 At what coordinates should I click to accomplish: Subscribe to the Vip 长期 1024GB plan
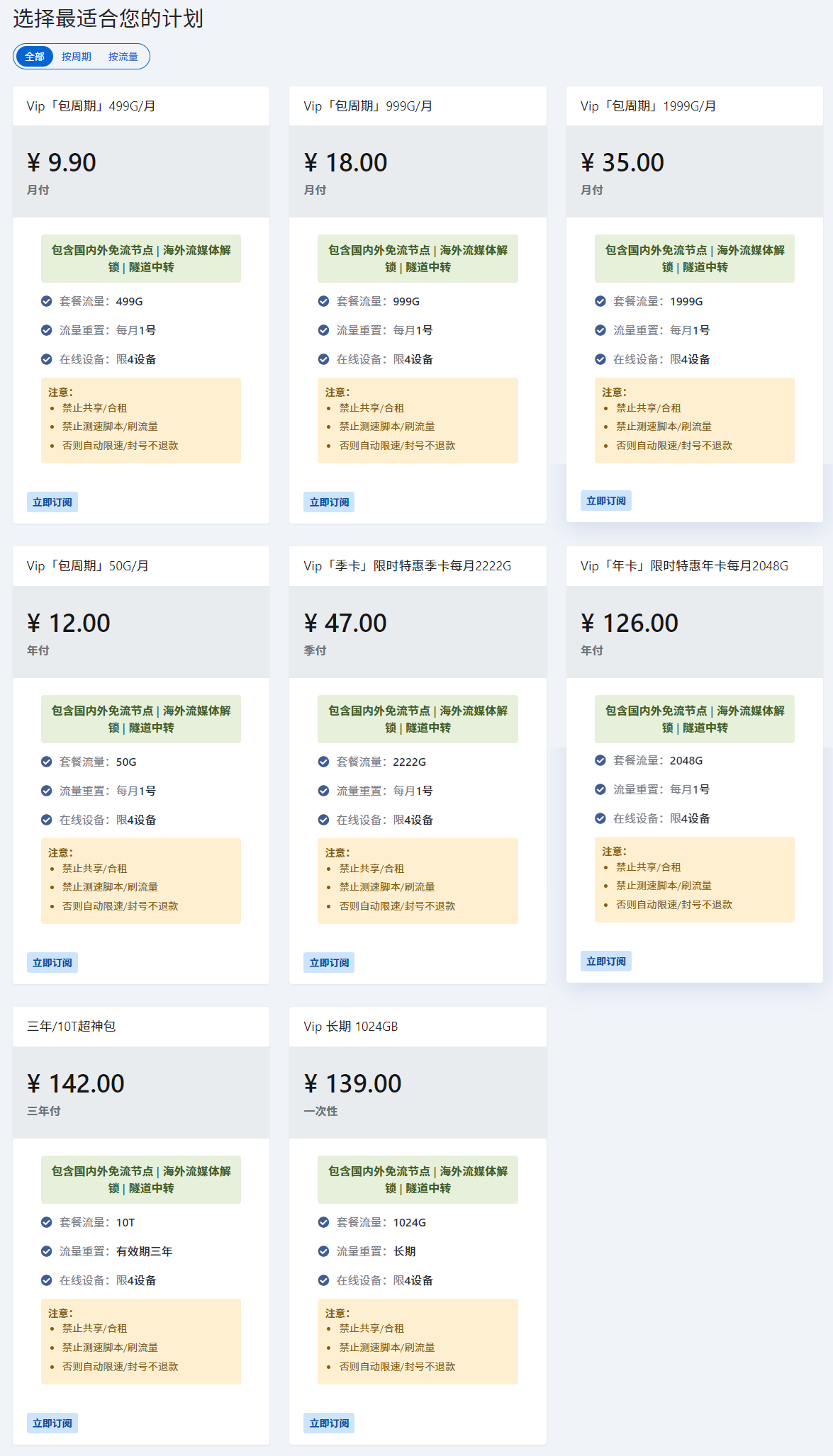click(x=329, y=1423)
